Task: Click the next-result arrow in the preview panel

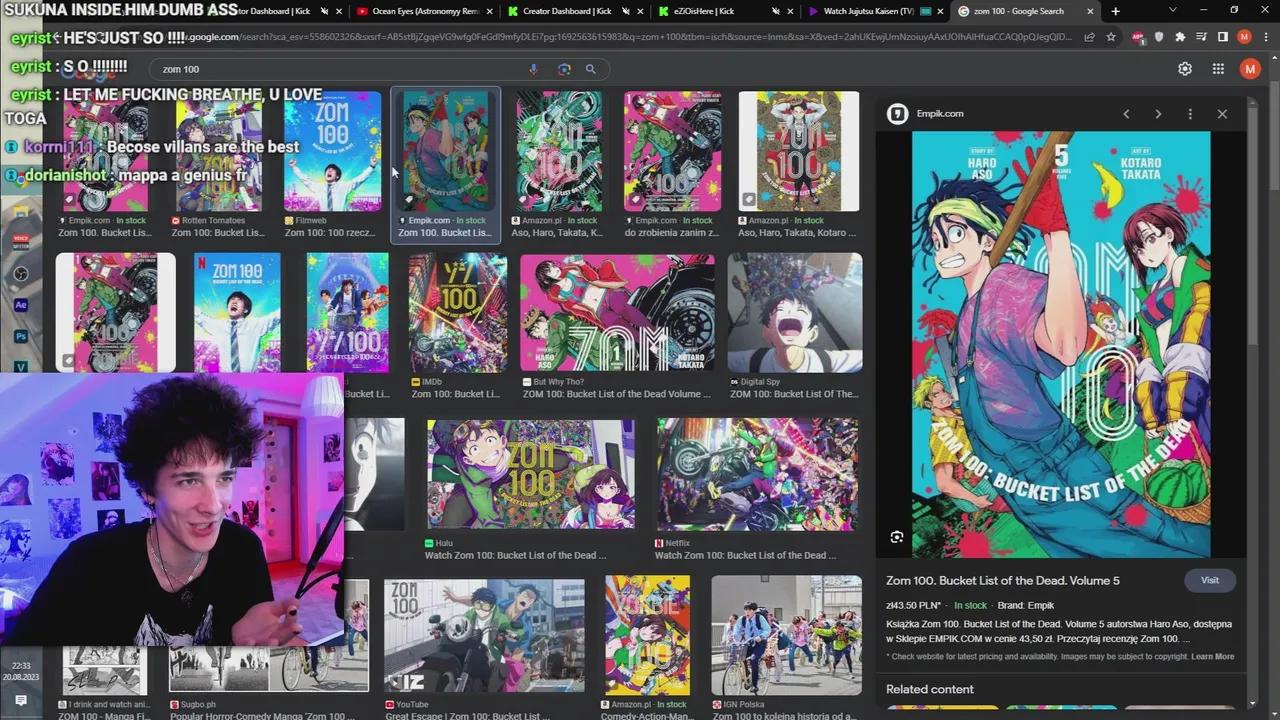Action: coord(1158,113)
